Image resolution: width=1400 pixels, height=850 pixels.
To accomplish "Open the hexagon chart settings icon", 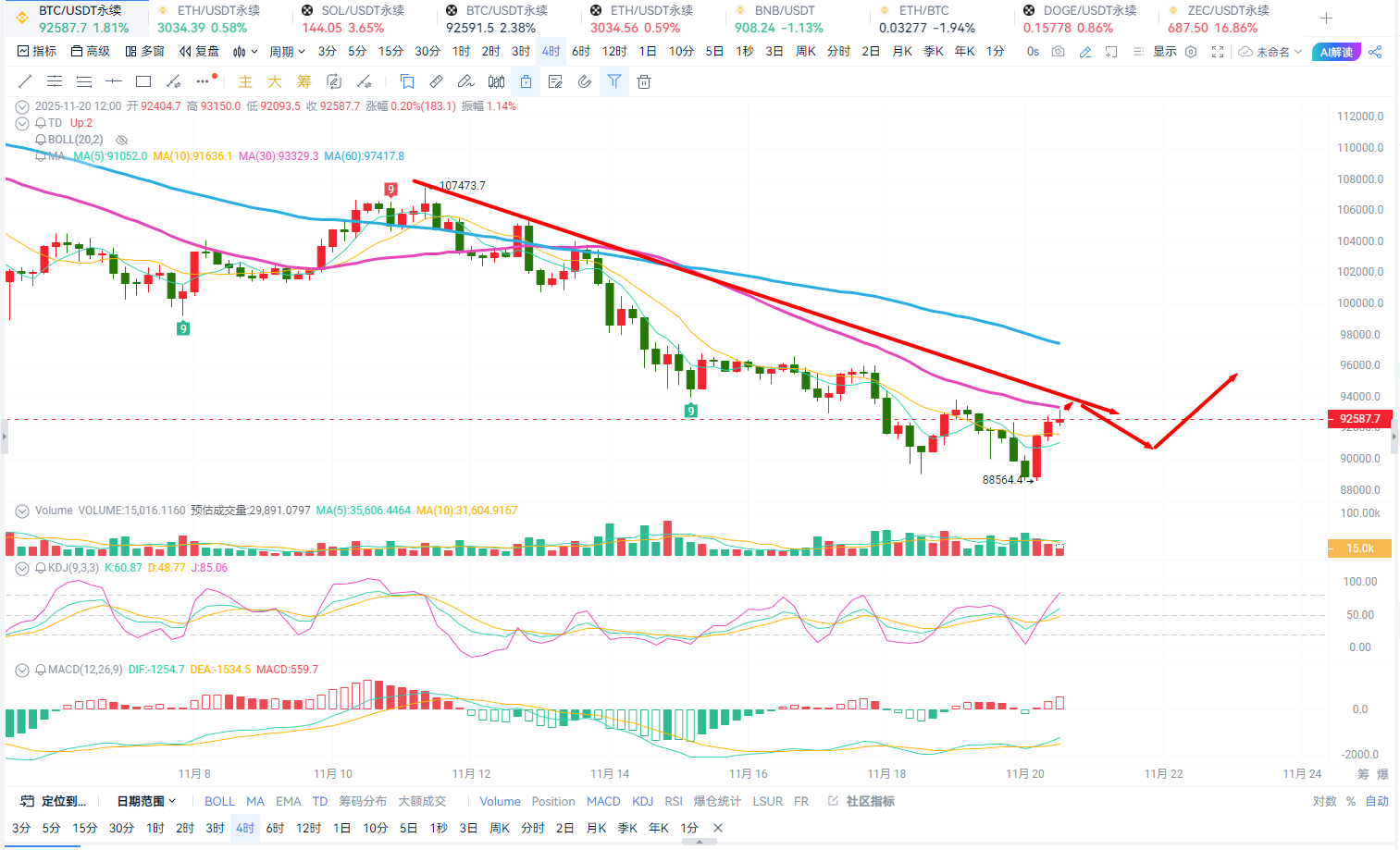I will click(x=1192, y=52).
